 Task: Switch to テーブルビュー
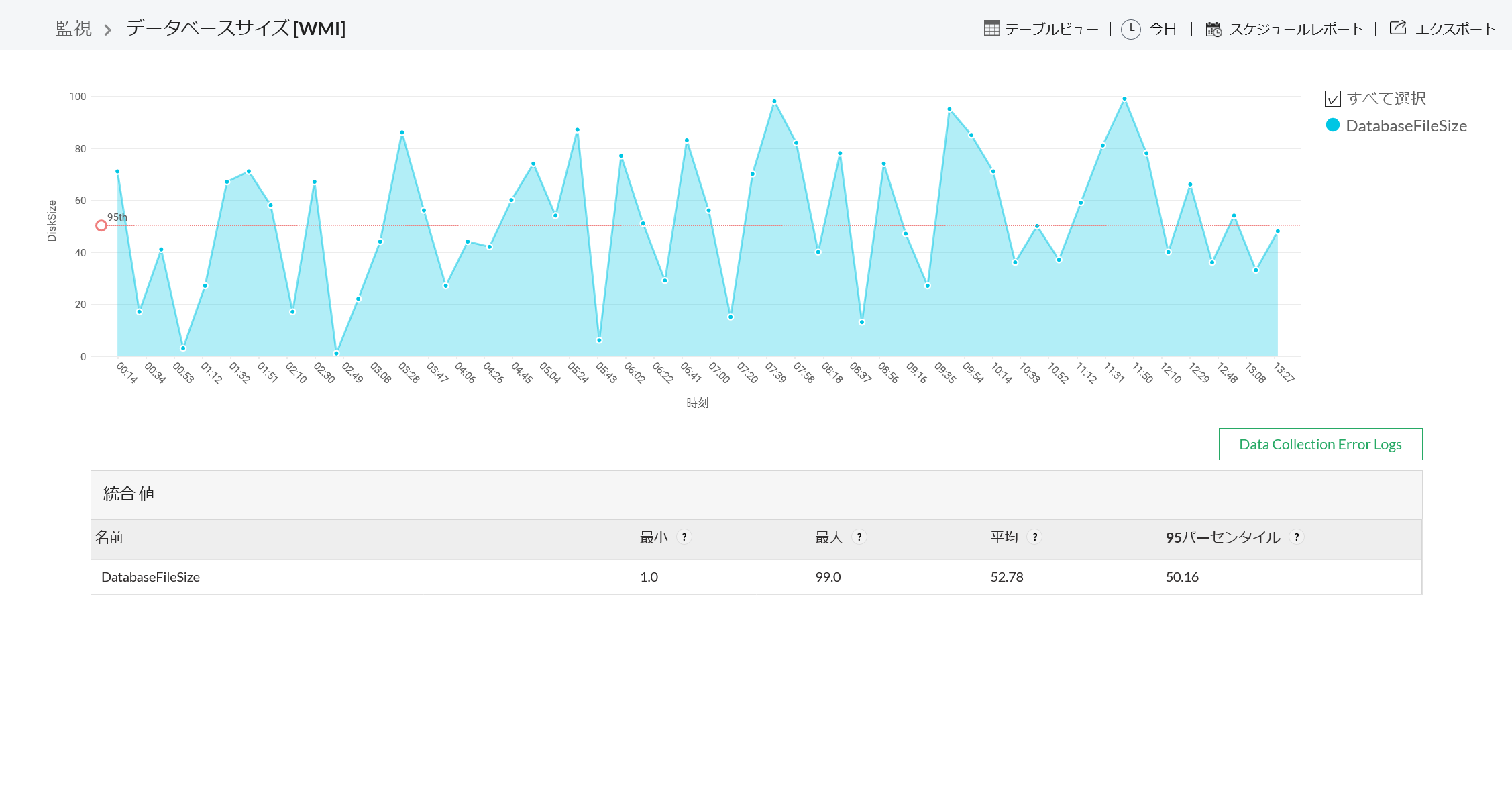[1051, 29]
